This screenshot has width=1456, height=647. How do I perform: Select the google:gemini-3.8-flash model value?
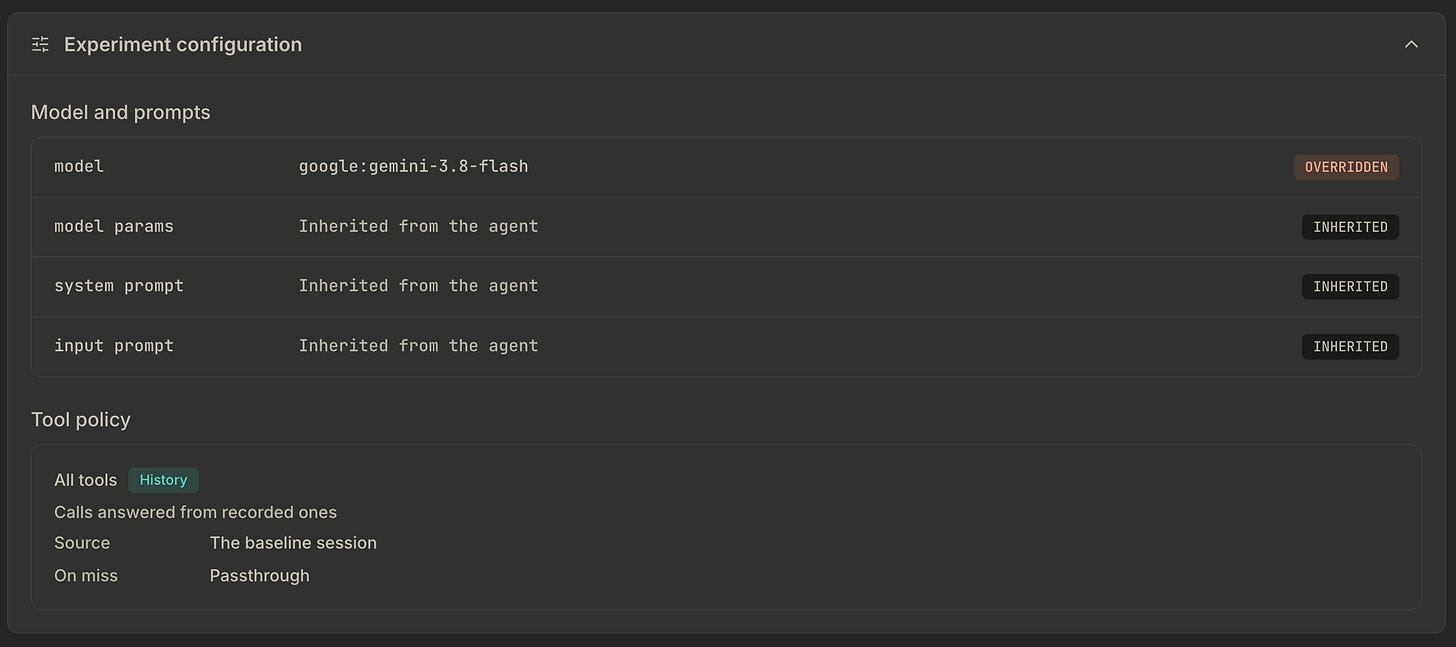[413, 166]
